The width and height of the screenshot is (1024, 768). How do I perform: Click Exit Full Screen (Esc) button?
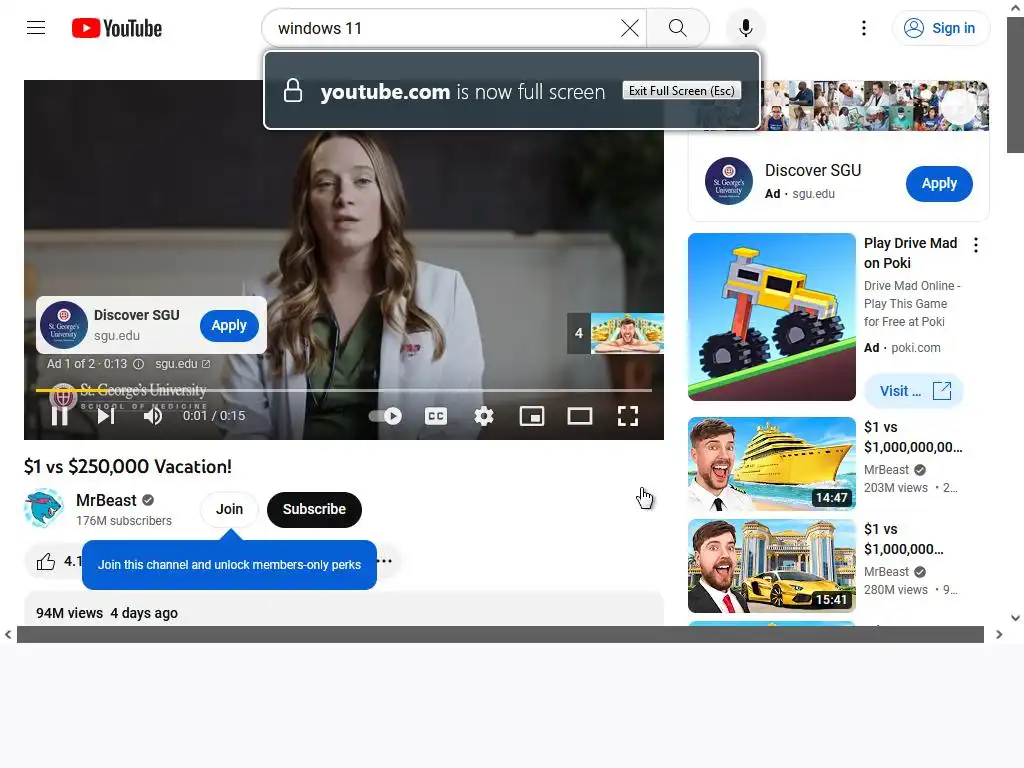click(x=682, y=91)
